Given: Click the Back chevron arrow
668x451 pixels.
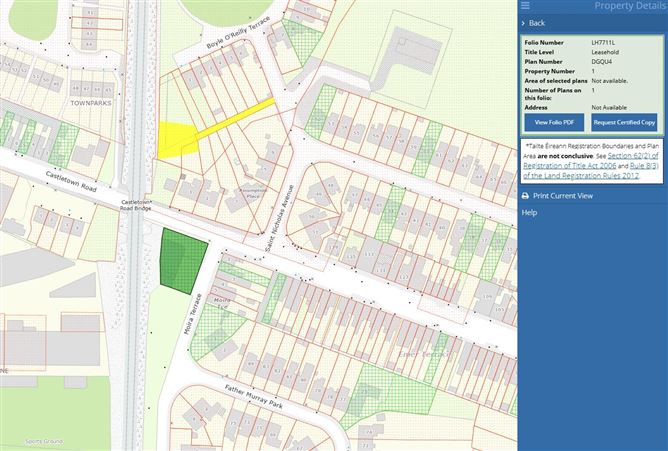Looking at the screenshot, I should [x=524, y=23].
